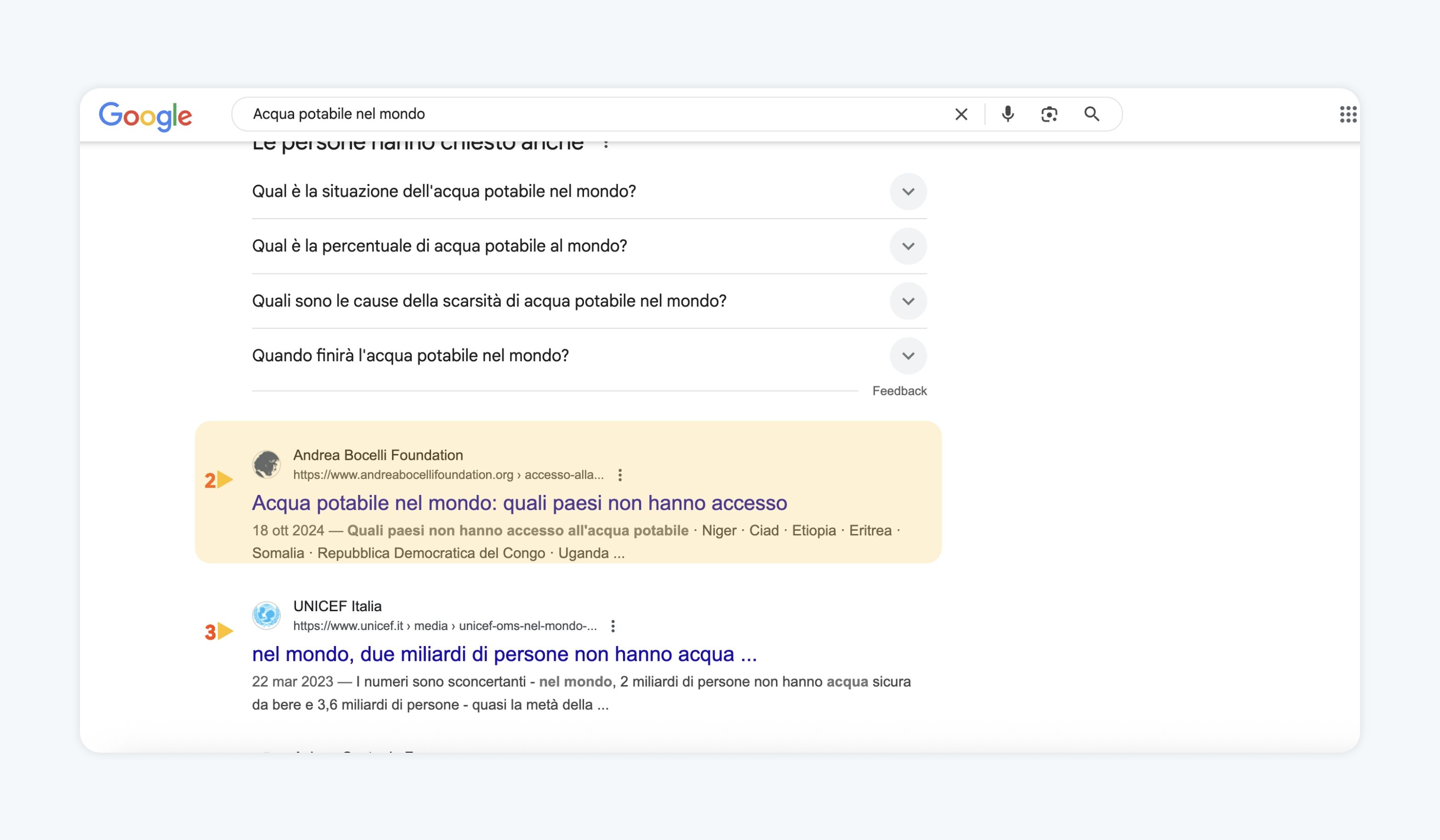Open more options next to "Le persone hanno chiesto"
1440x840 pixels.
point(606,143)
